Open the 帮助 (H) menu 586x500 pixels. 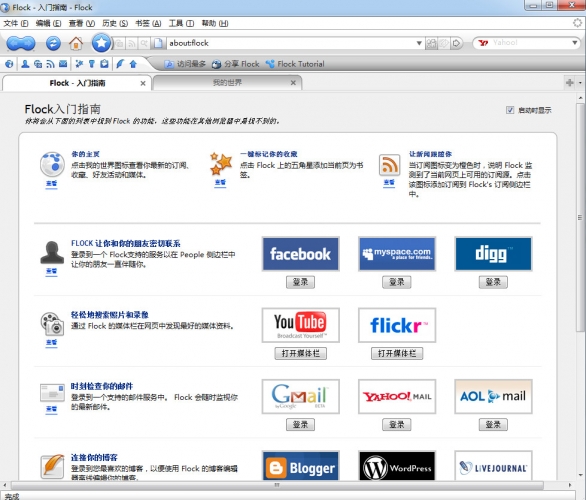[x=215, y=23]
